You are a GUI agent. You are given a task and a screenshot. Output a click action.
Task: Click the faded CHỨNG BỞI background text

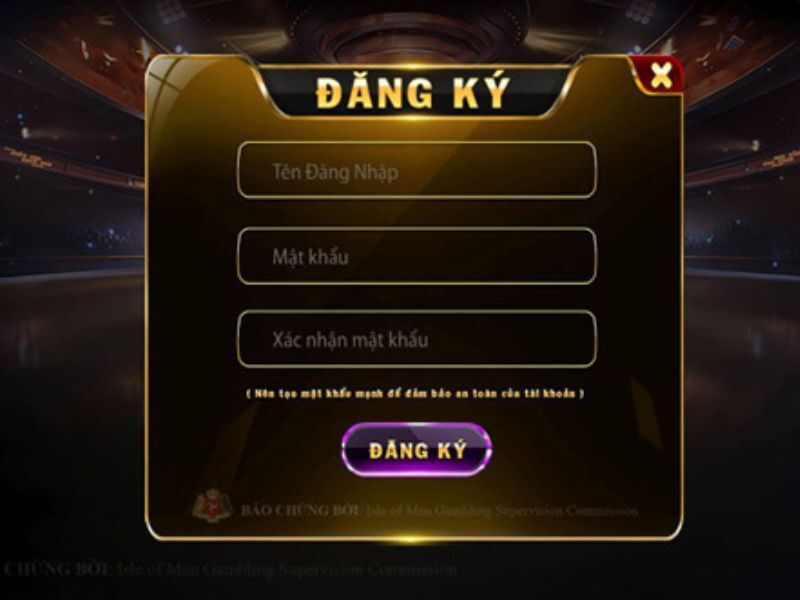(x=59, y=569)
